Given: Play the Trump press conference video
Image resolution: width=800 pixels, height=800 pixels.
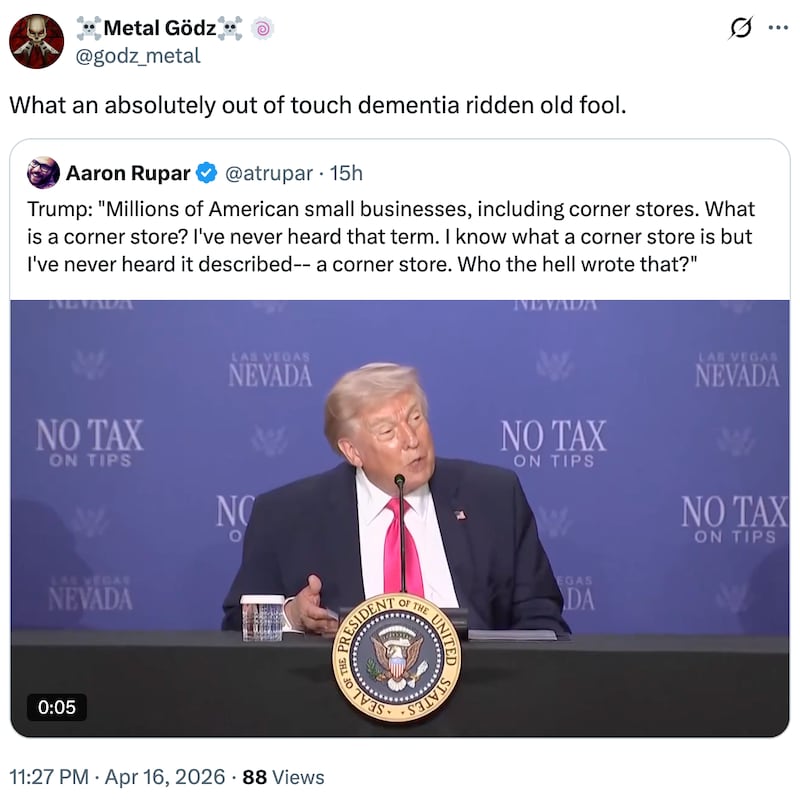Looking at the screenshot, I should coord(400,500).
